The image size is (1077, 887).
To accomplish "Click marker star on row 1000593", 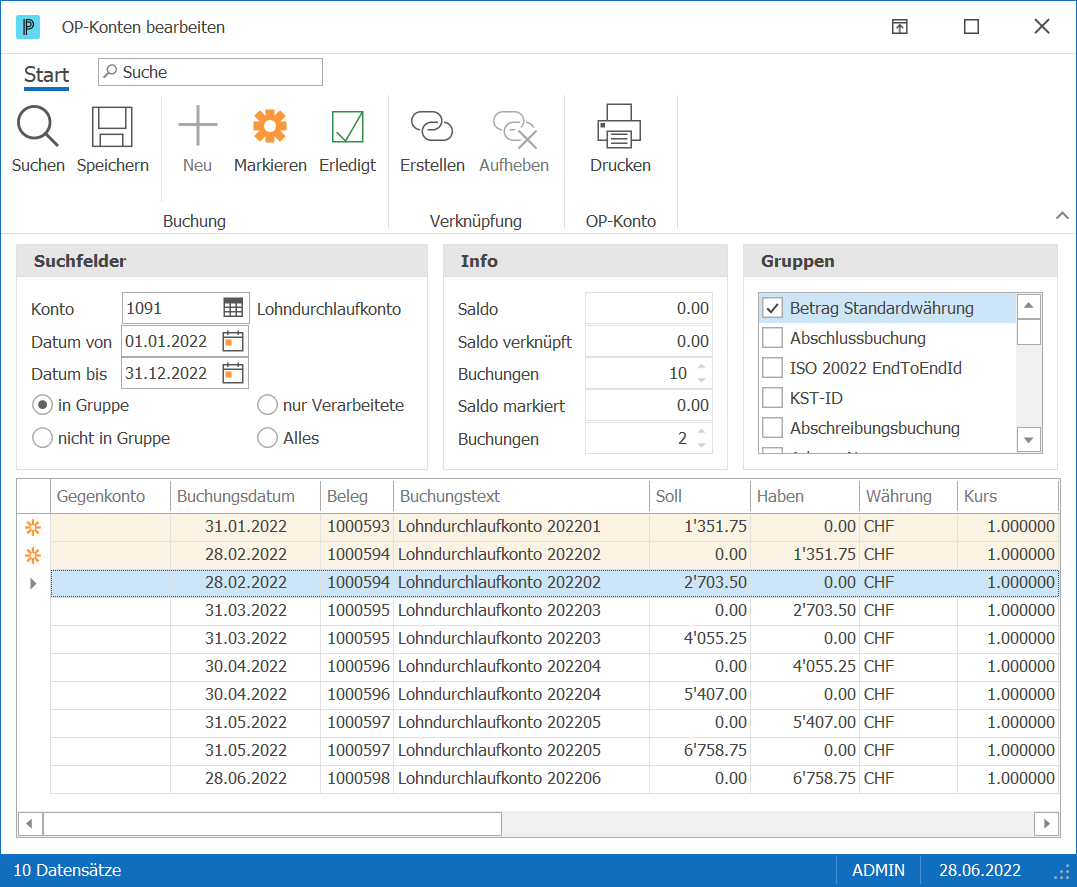I will (33, 527).
